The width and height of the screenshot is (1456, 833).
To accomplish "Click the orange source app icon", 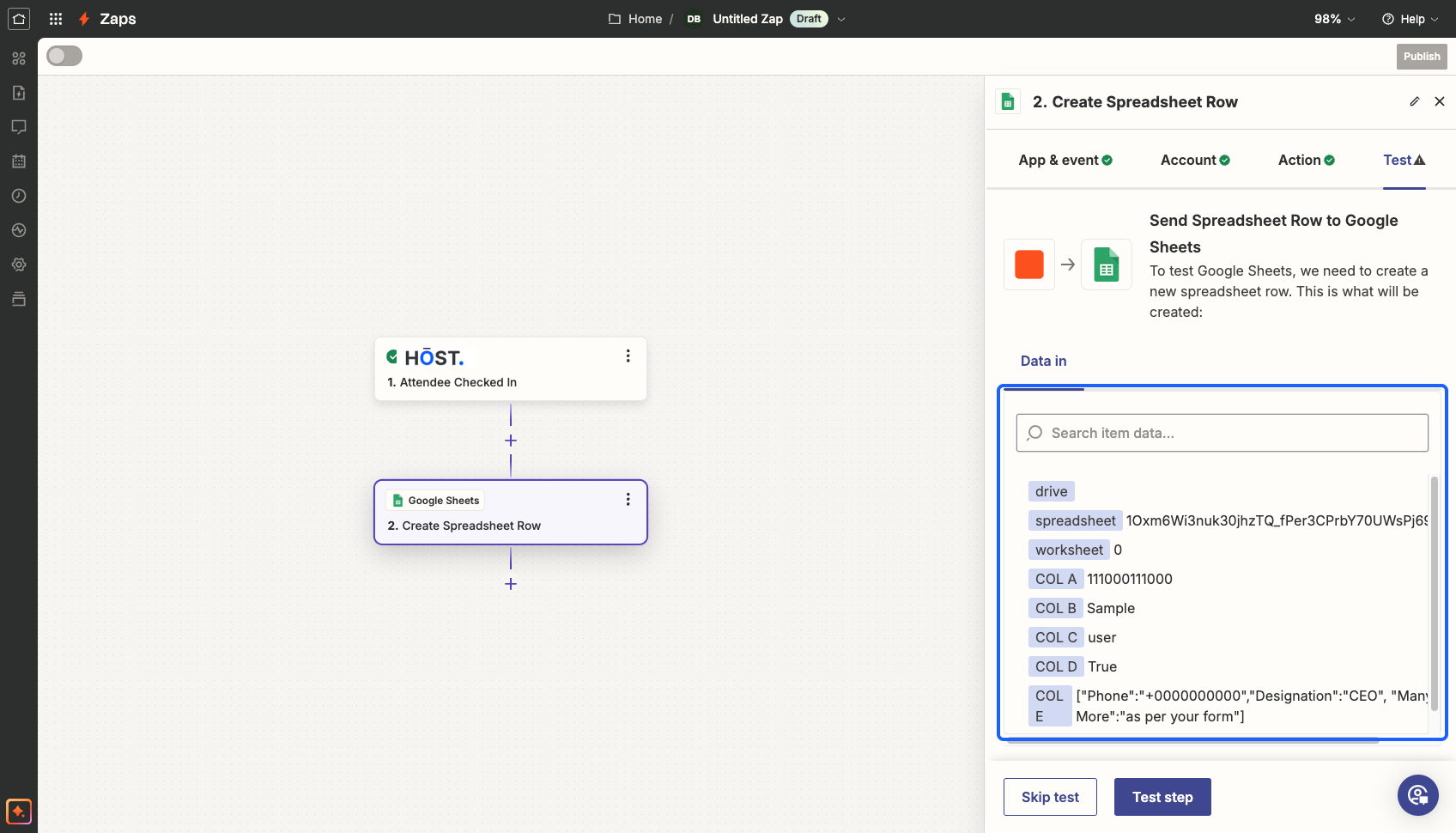I will [x=1029, y=264].
